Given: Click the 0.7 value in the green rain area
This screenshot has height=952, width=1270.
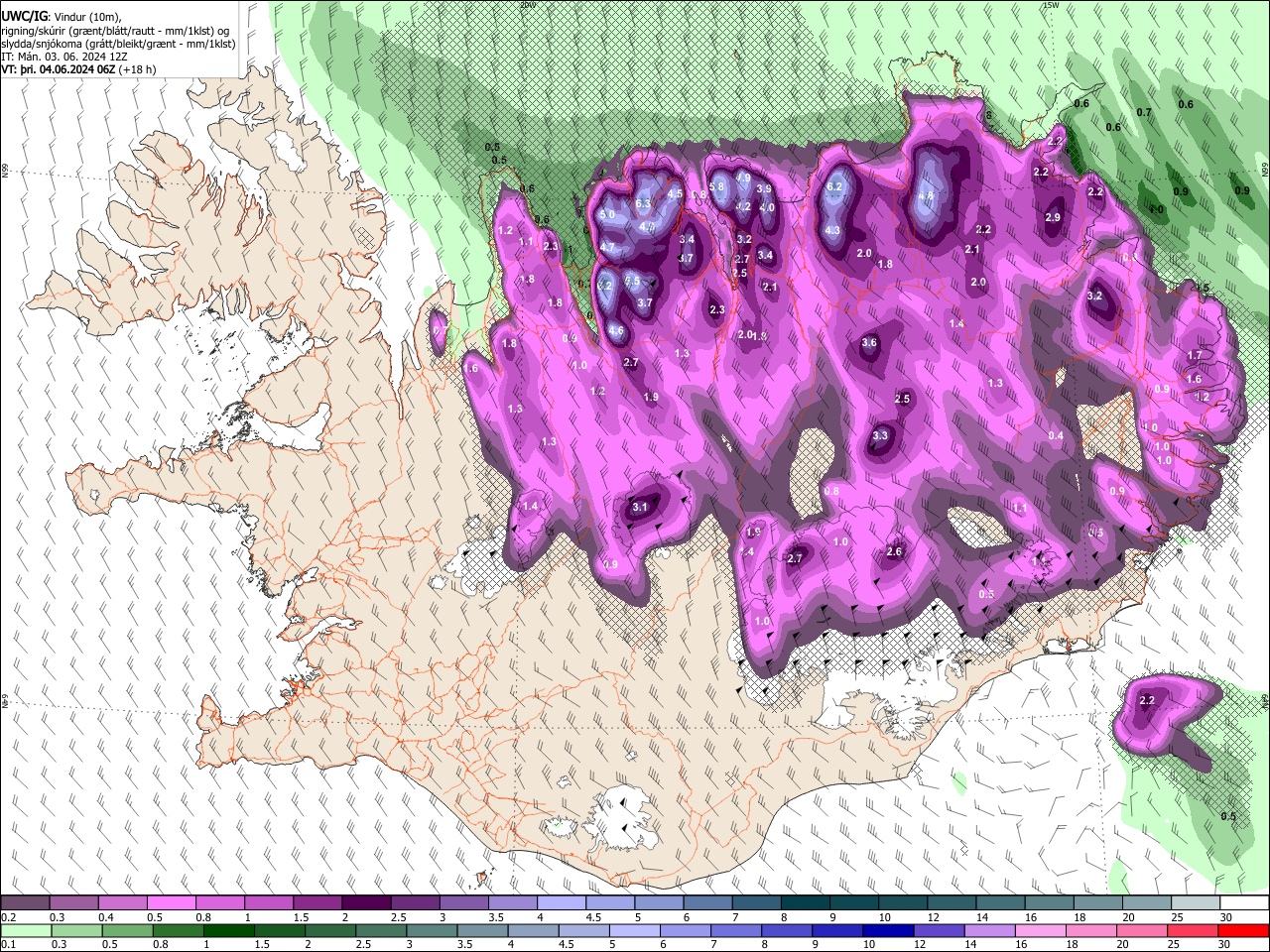Looking at the screenshot, I should (x=1144, y=112).
